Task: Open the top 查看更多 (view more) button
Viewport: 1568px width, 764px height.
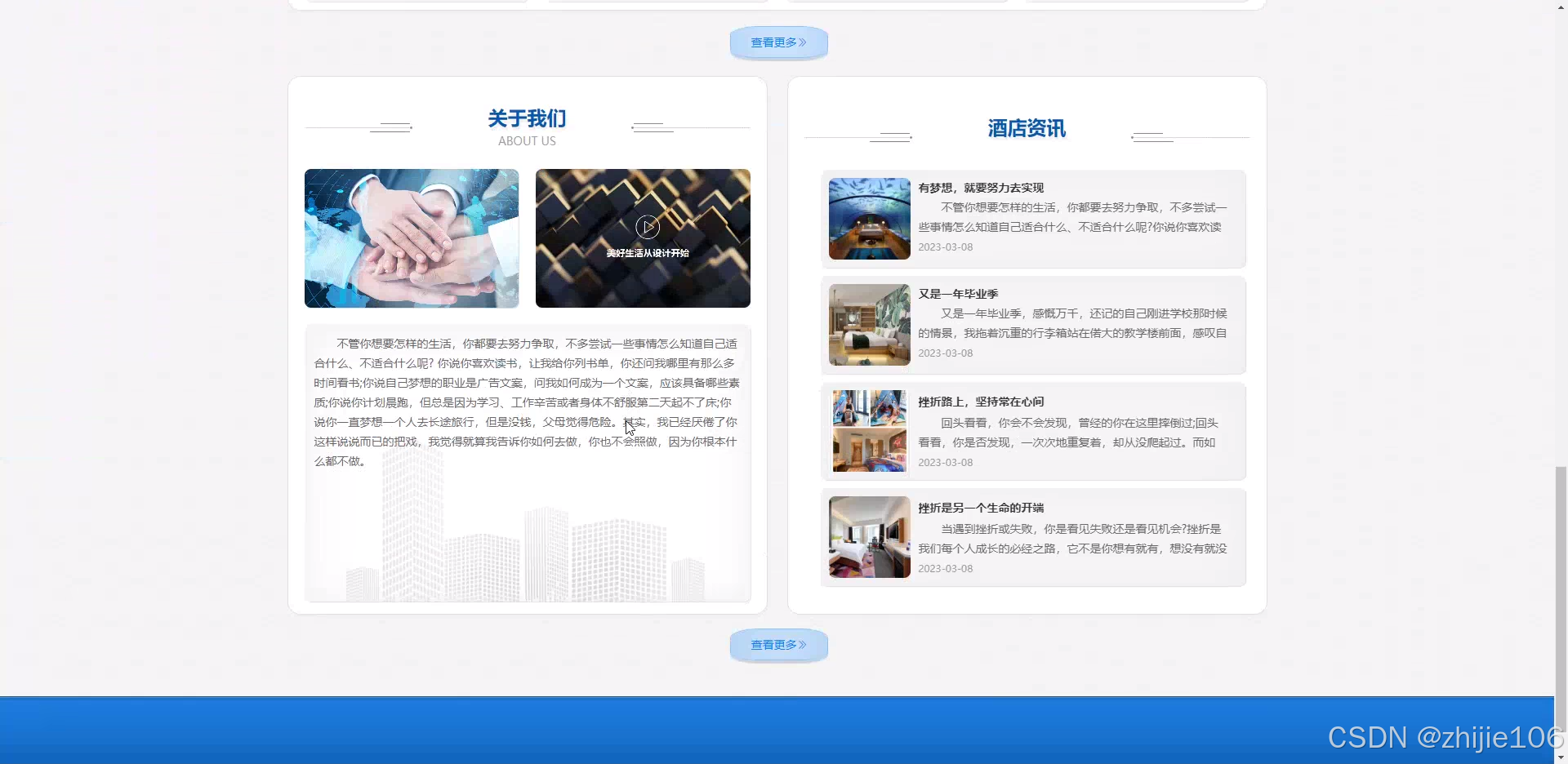Action: tap(777, 42)
